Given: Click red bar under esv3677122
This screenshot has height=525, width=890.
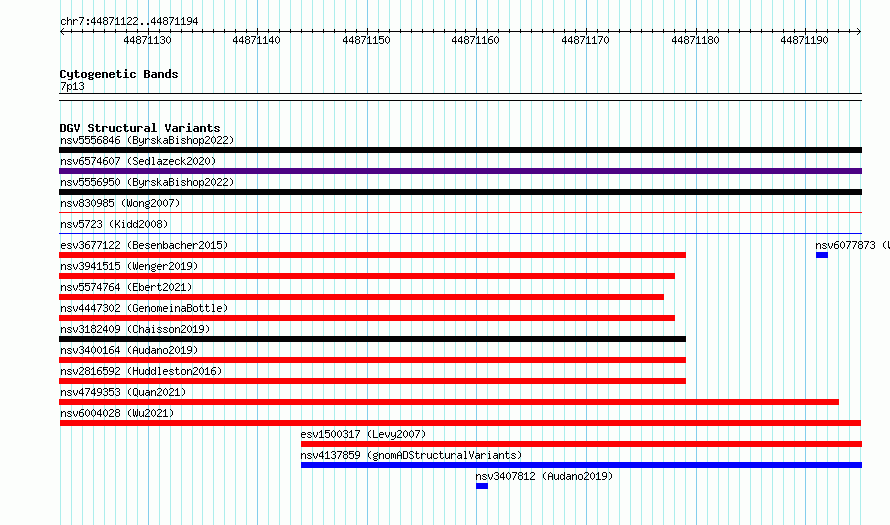Looking at the screenshot, I should [372, 255].
